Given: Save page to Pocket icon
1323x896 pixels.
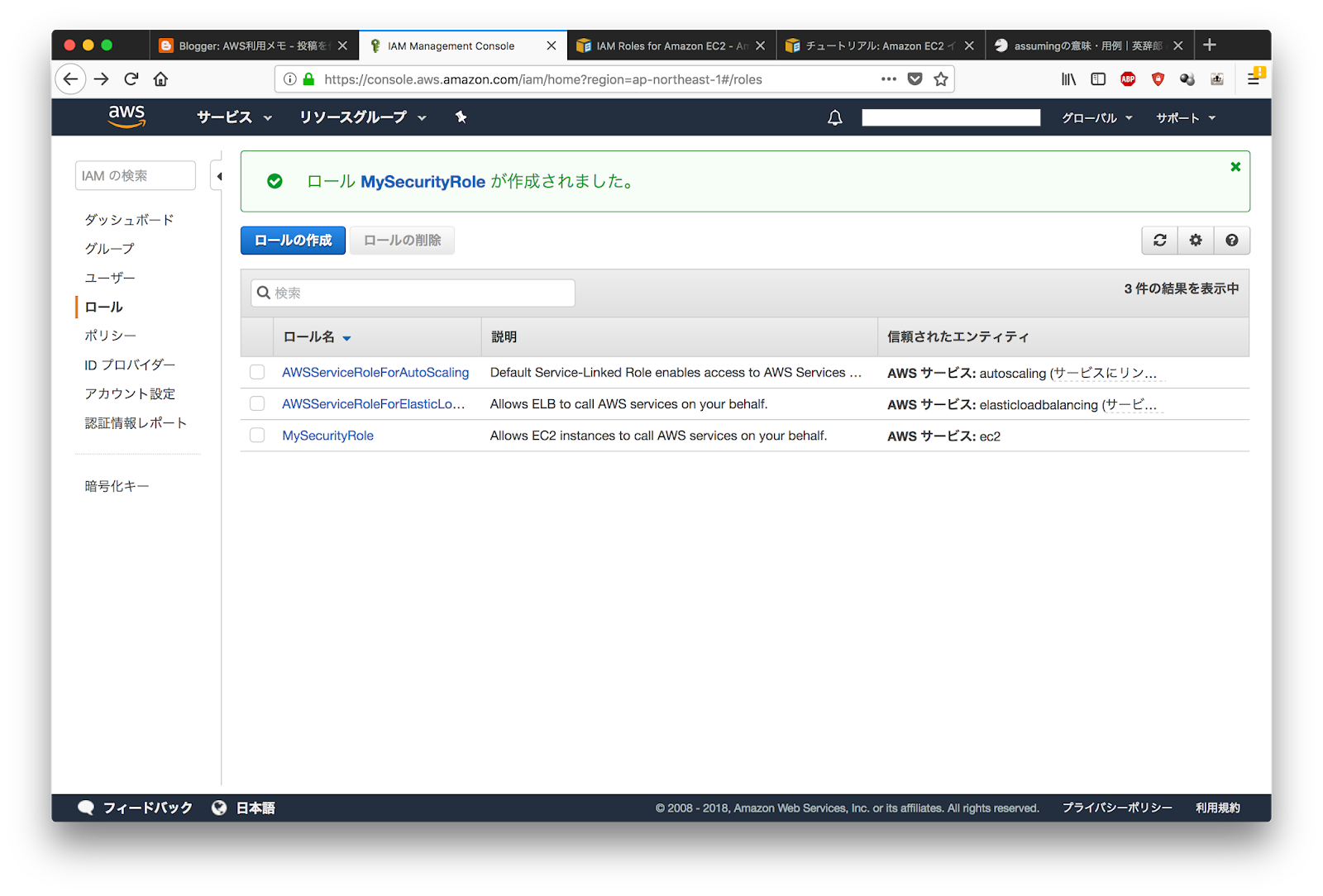Looking at the screenshot, I should tap(915, 79).
